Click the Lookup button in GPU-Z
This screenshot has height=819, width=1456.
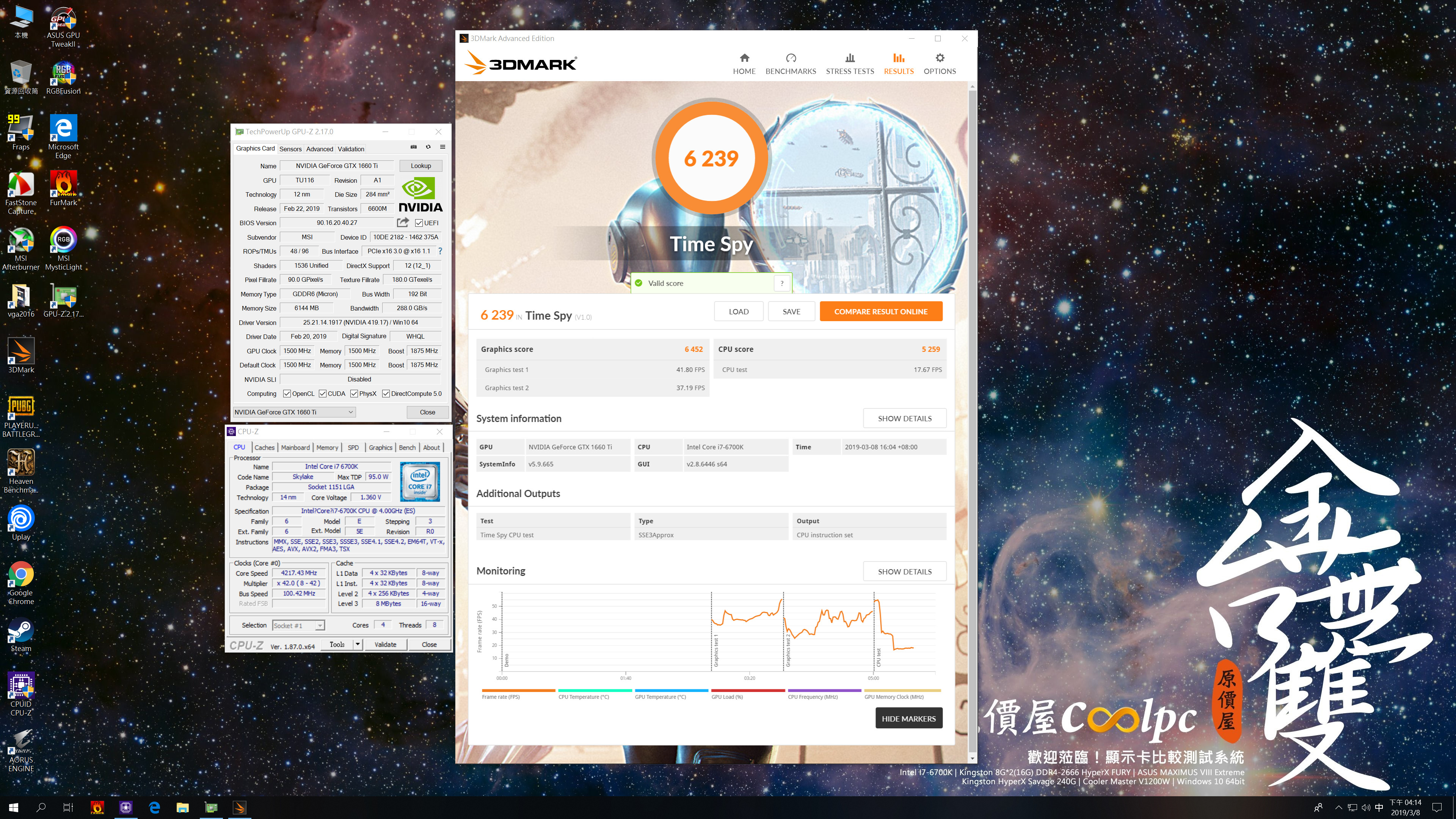click(x=420, y=166)
